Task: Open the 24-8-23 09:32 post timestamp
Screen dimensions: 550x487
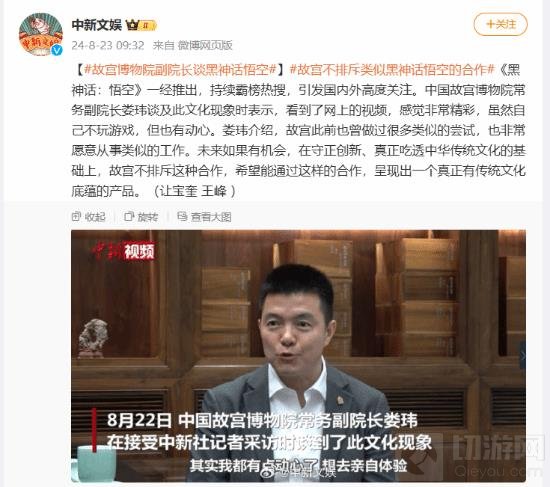Action: (108, 45)
